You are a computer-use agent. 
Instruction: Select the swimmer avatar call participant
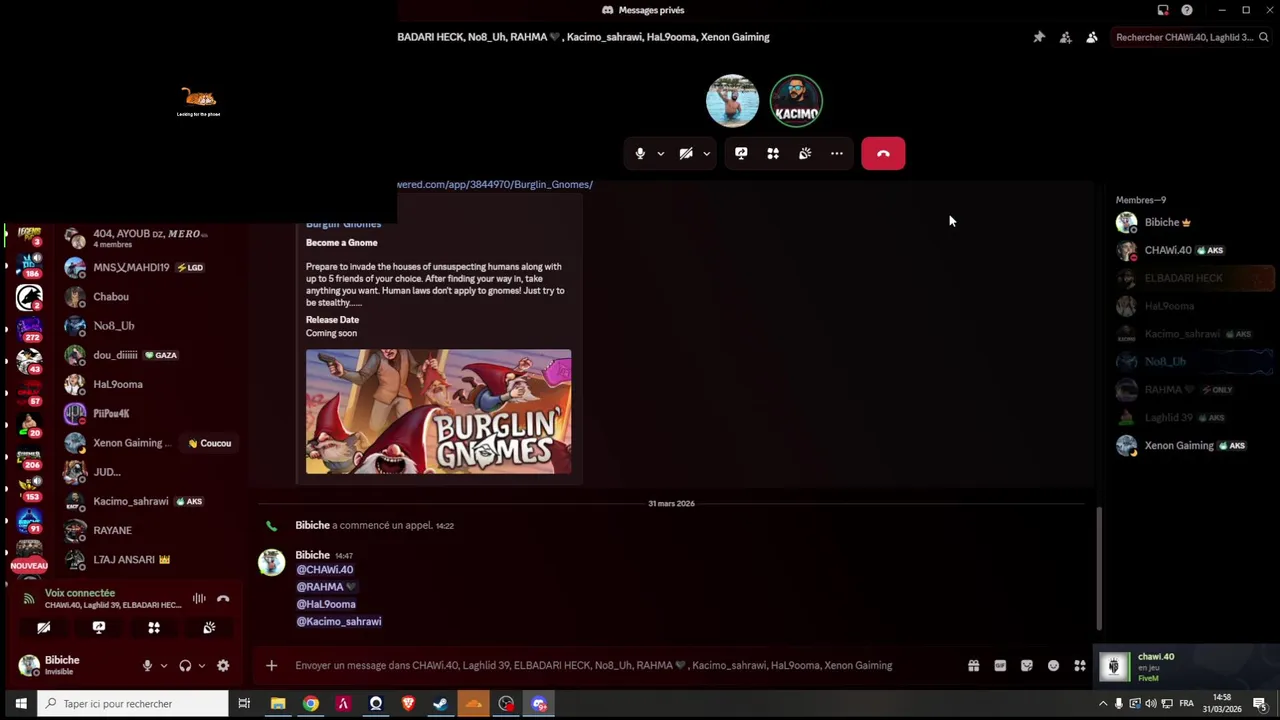(x=732, y=101)
